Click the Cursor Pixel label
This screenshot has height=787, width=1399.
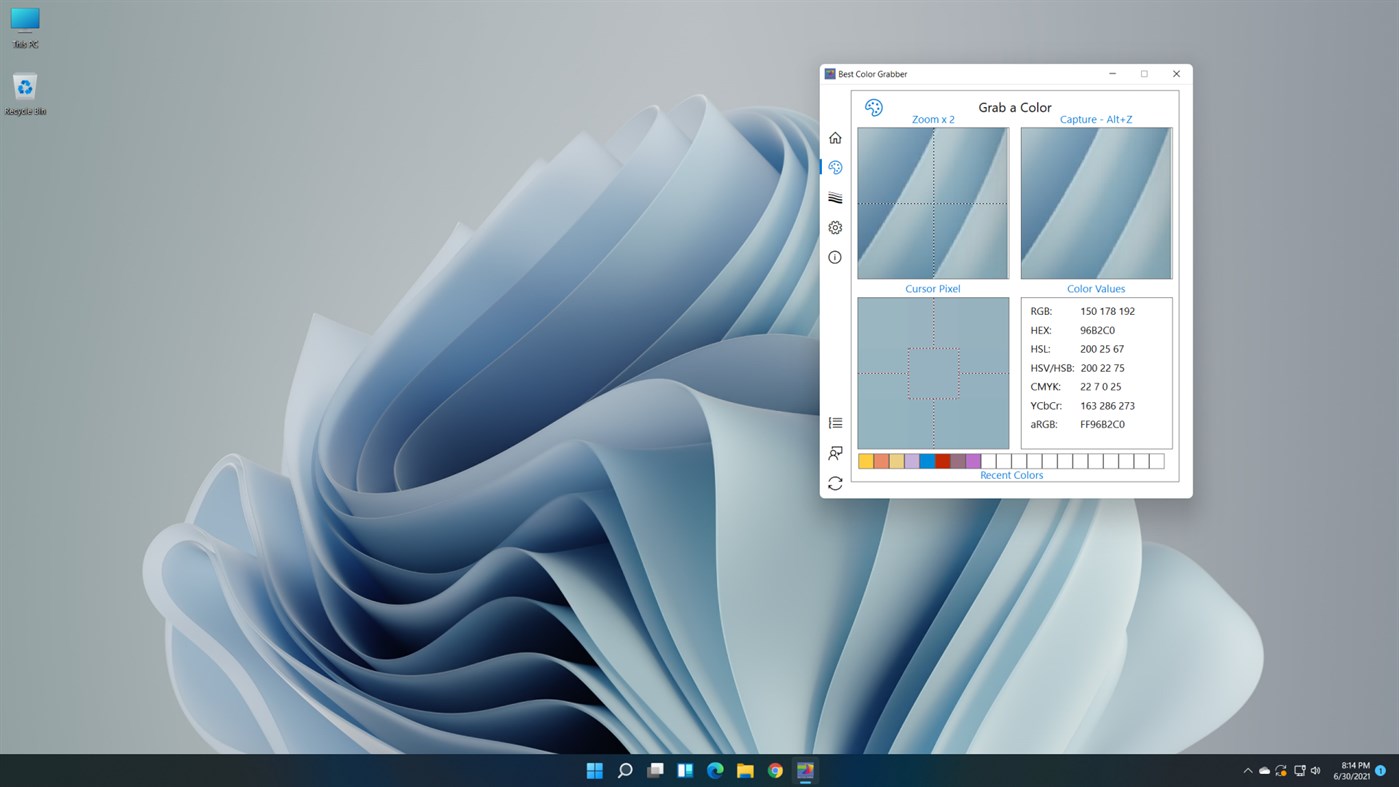point(932,288)
